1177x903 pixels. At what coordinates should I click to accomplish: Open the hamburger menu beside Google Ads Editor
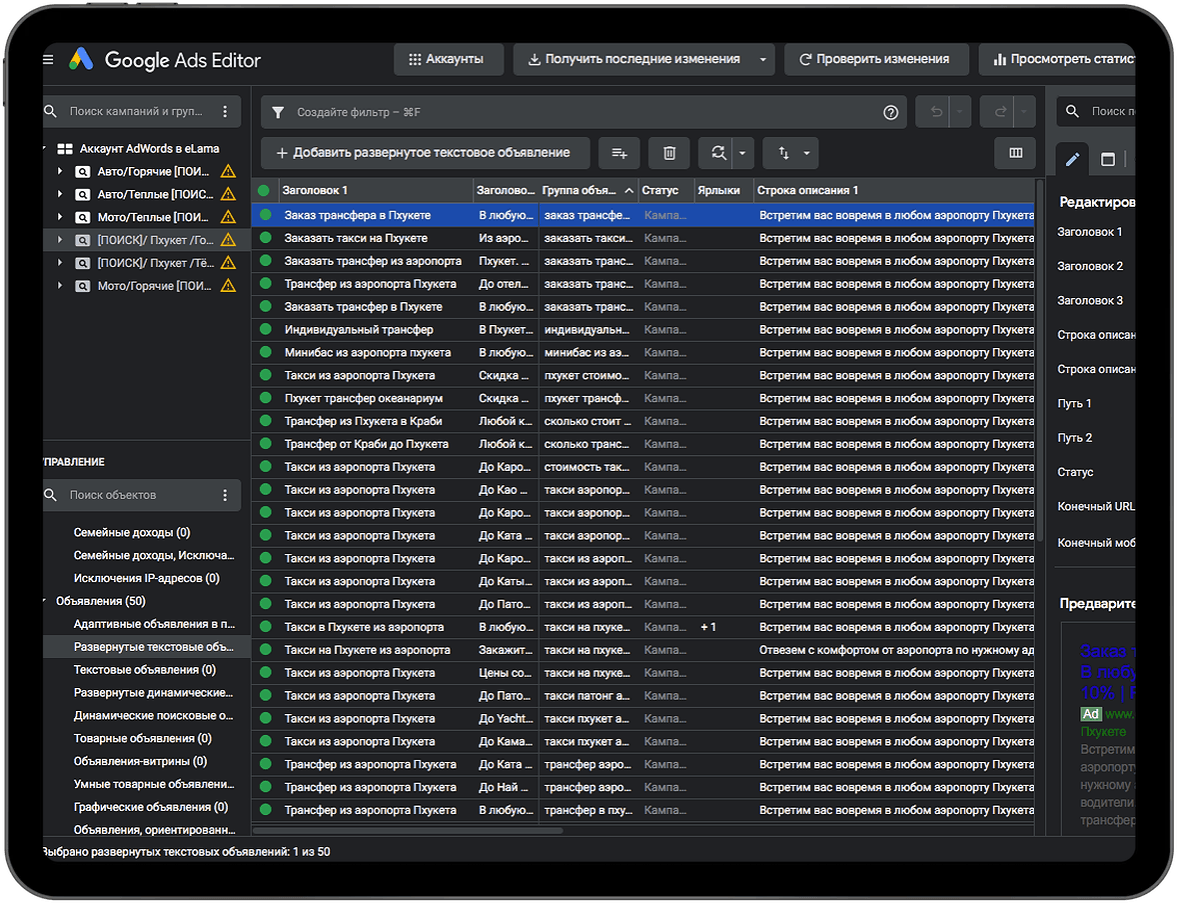coord(48,60)
